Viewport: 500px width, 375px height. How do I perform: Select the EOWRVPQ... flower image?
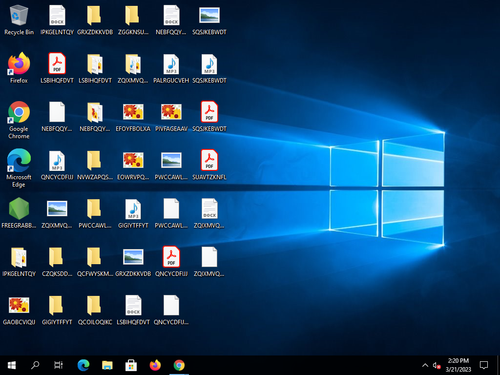(133, 165)
